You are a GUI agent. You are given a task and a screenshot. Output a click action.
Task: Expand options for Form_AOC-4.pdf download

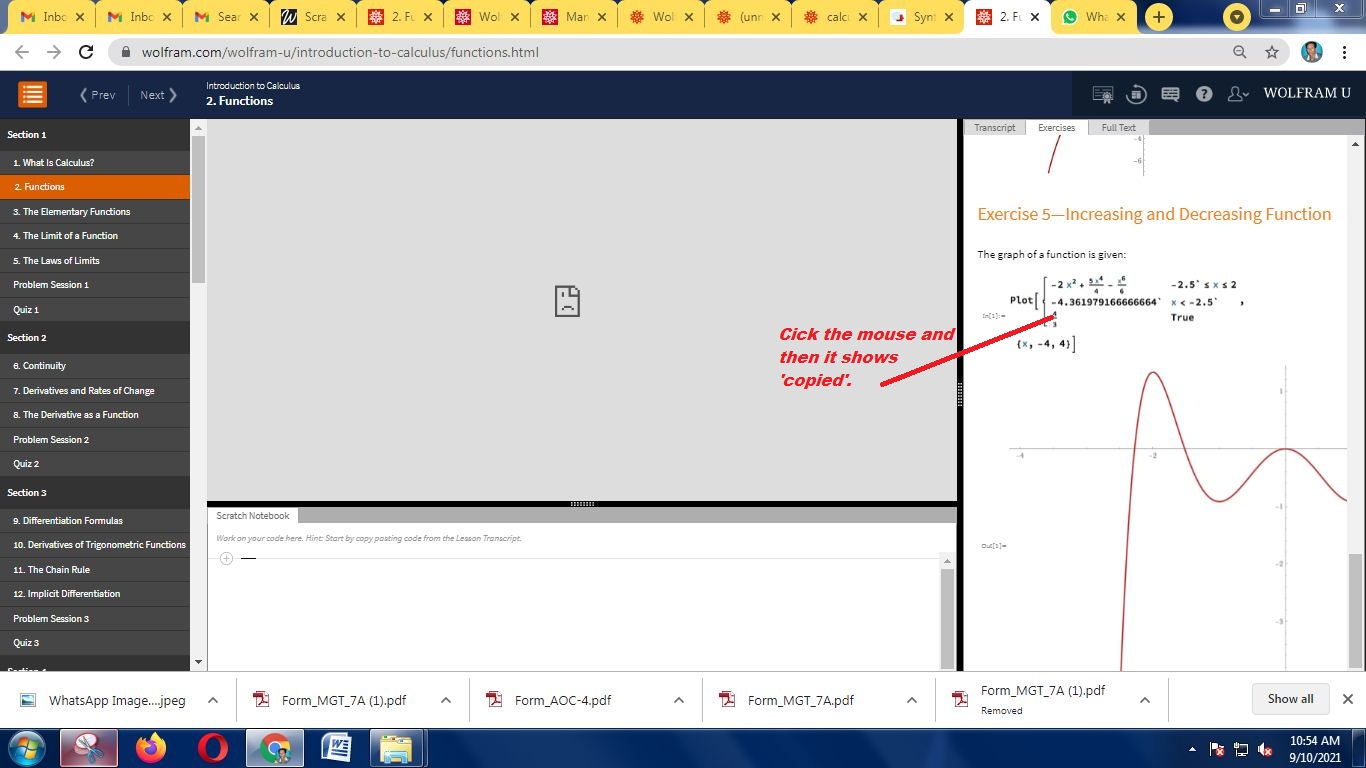pos(679,700)
